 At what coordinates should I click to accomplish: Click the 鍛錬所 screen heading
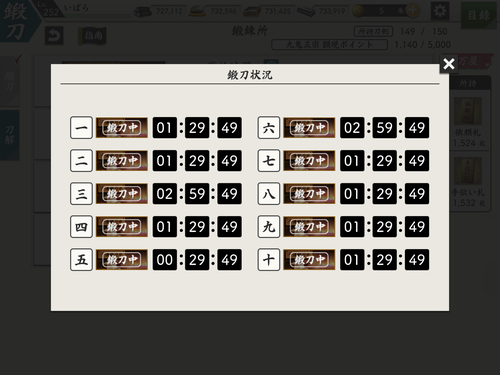[250, 31]
